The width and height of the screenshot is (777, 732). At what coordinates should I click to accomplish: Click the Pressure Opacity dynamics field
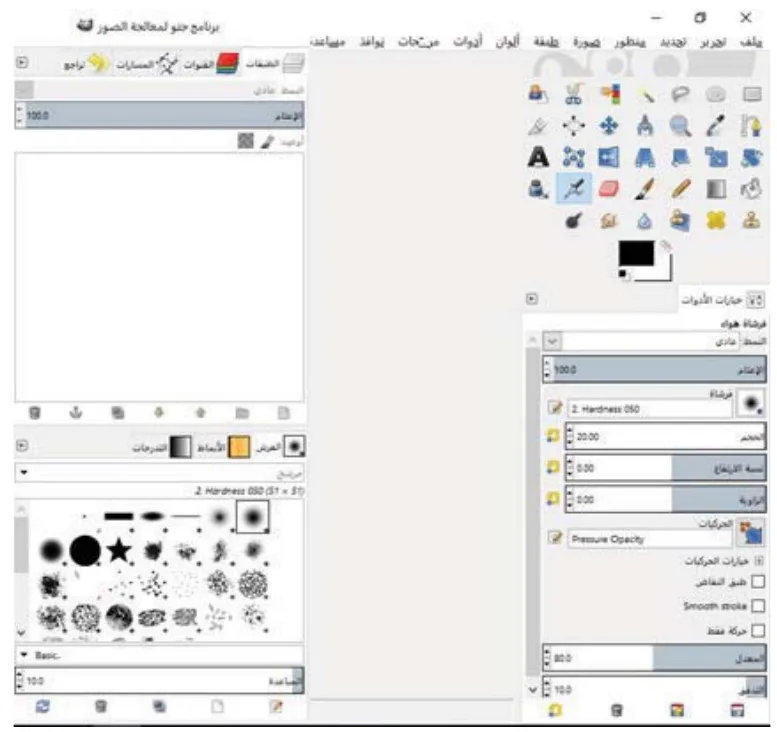pos(649,539)
